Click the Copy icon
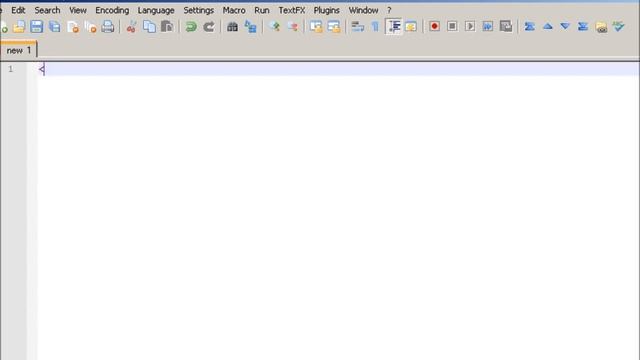 (x=149, y=27)
